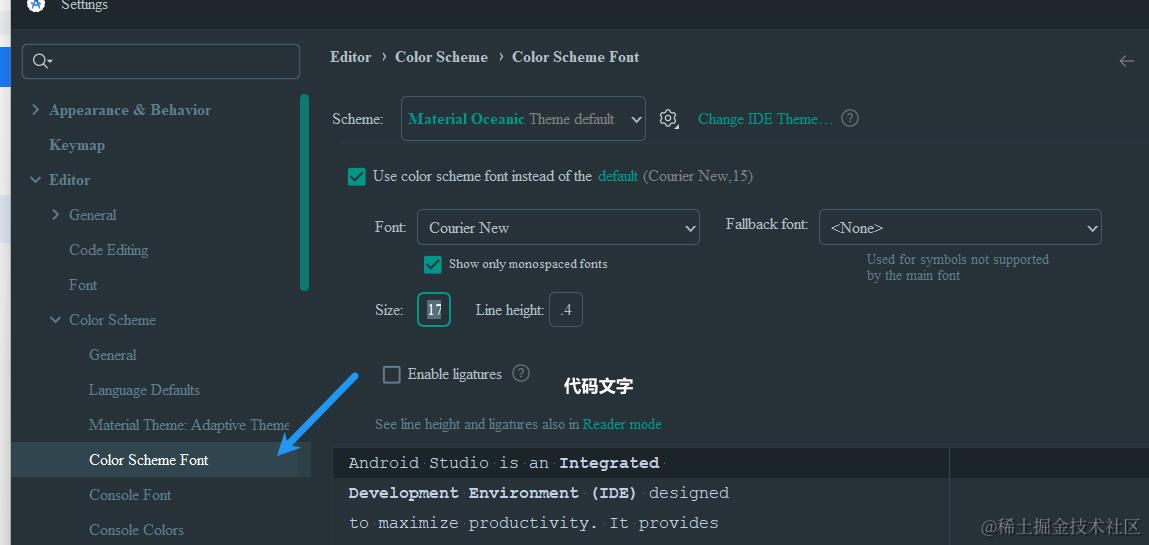Screen dimensions: 1149x545
Task: Open the Fallback font dropdown
Action: click(x=960, y=228)
